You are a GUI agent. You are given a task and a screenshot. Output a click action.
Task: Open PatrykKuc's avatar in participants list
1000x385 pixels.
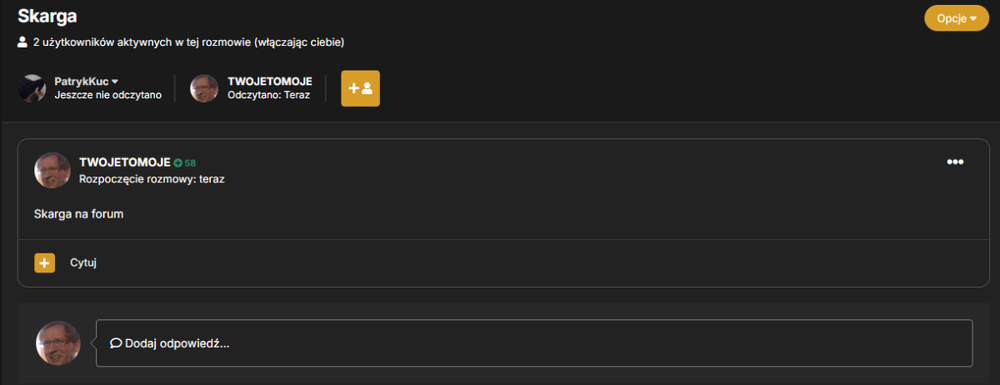click(32, 88)
